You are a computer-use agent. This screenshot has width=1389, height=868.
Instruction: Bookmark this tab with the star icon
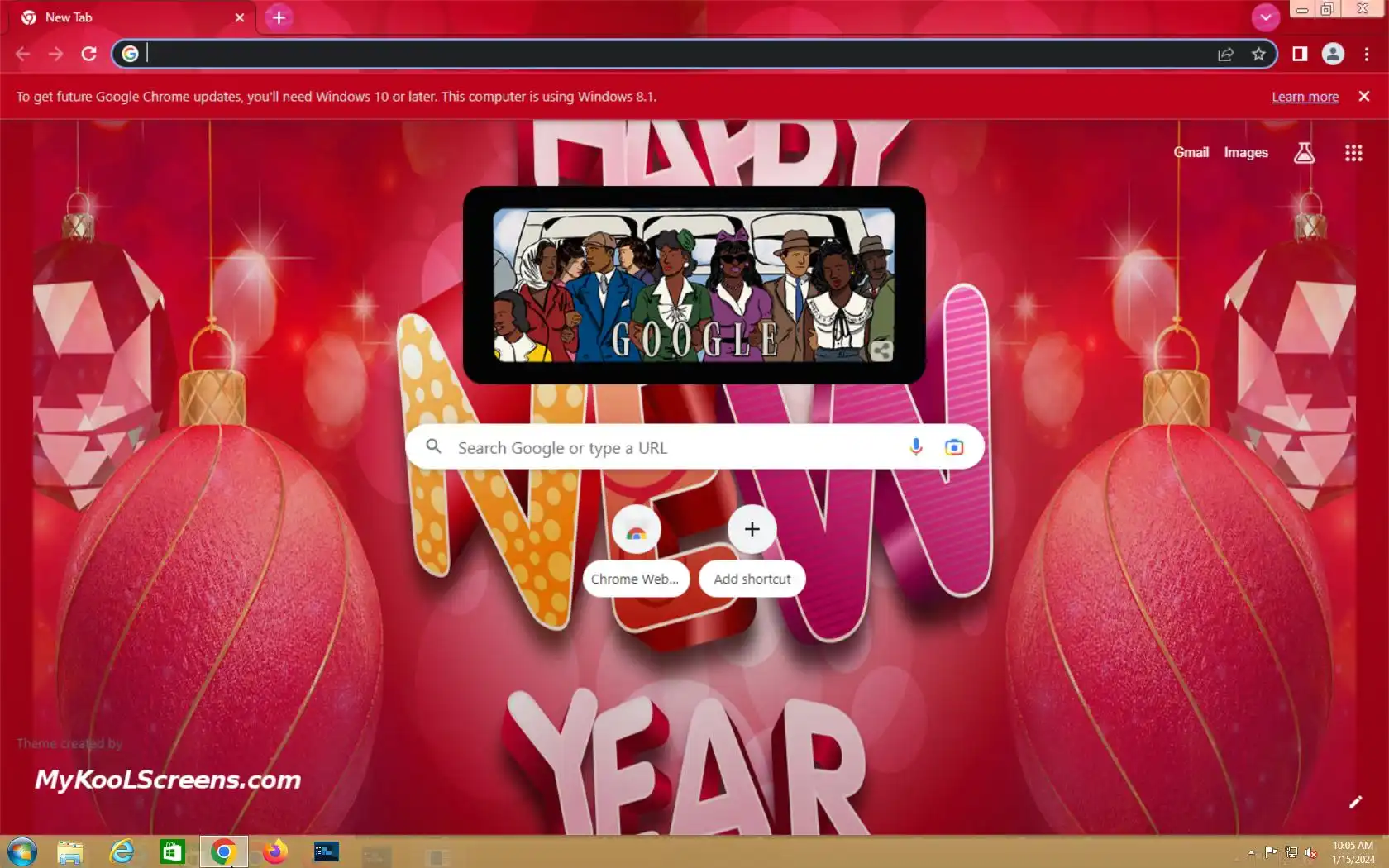coord(1258,54)
